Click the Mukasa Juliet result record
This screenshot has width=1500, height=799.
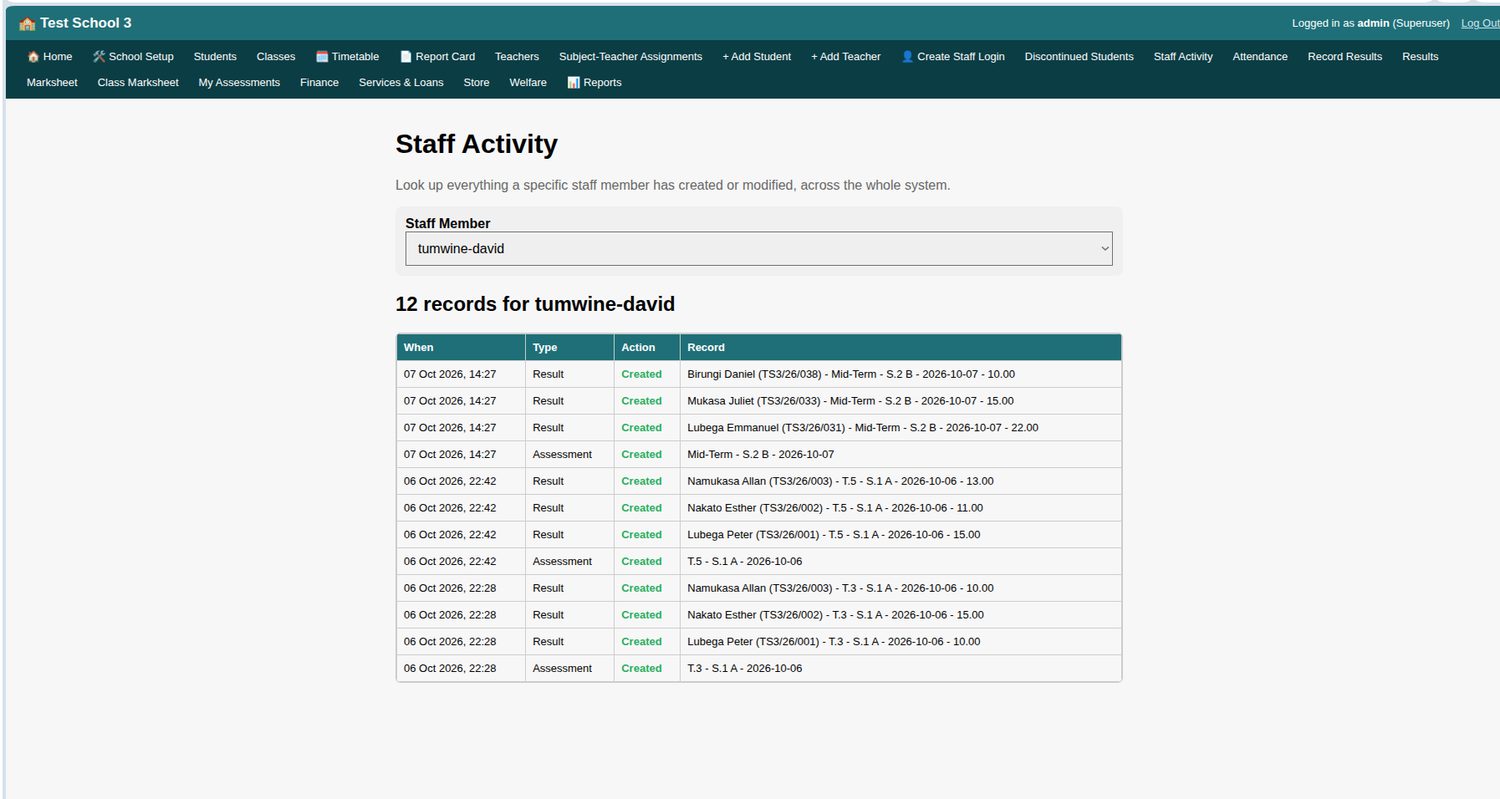coord(850,401)
